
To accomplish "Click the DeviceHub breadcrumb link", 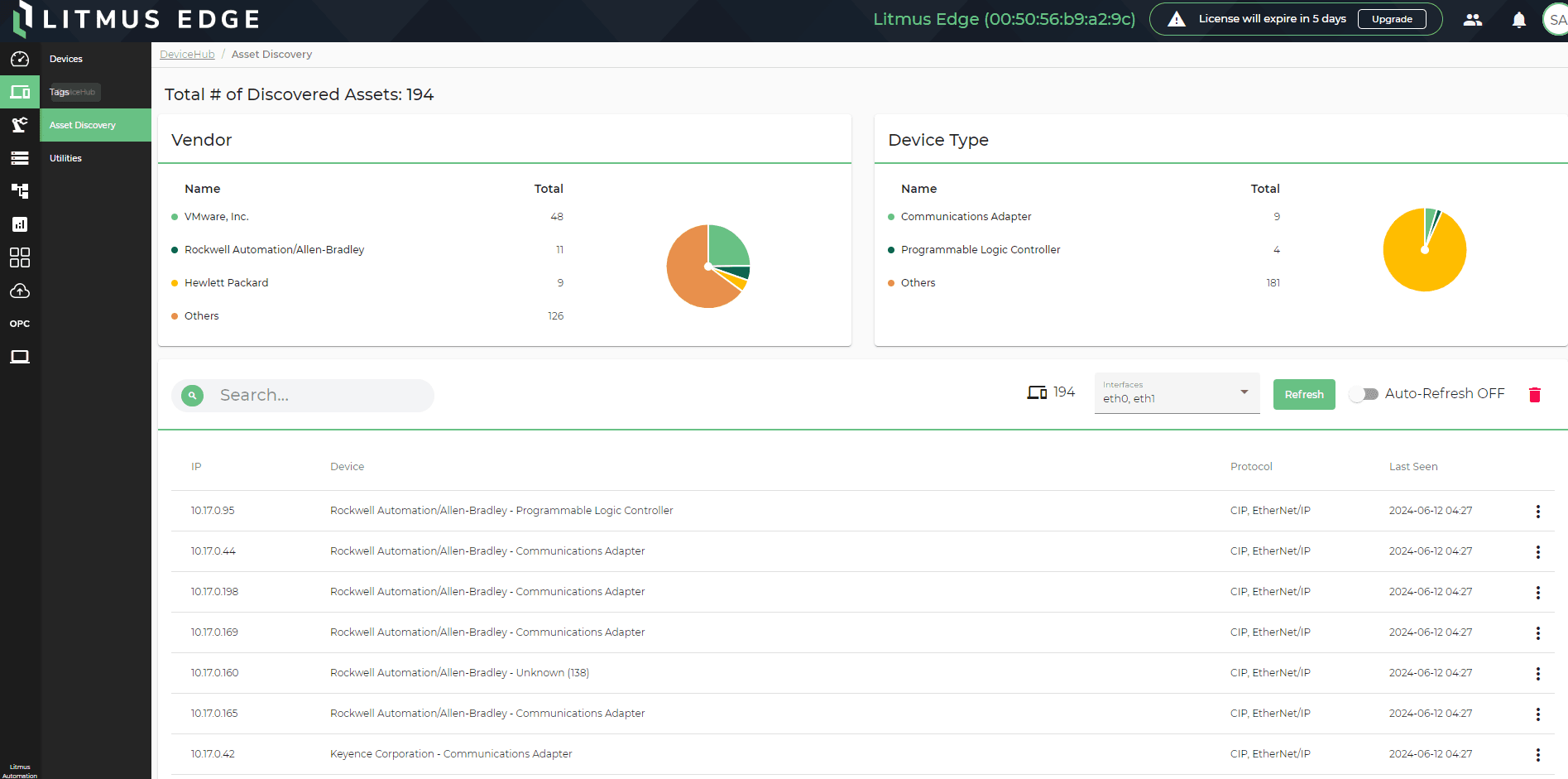I will tap(187, 55).
